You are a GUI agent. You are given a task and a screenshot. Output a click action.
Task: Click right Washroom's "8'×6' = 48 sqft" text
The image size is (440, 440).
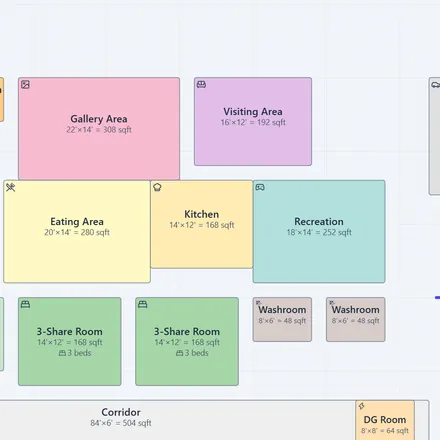click(x=356, y=321)
